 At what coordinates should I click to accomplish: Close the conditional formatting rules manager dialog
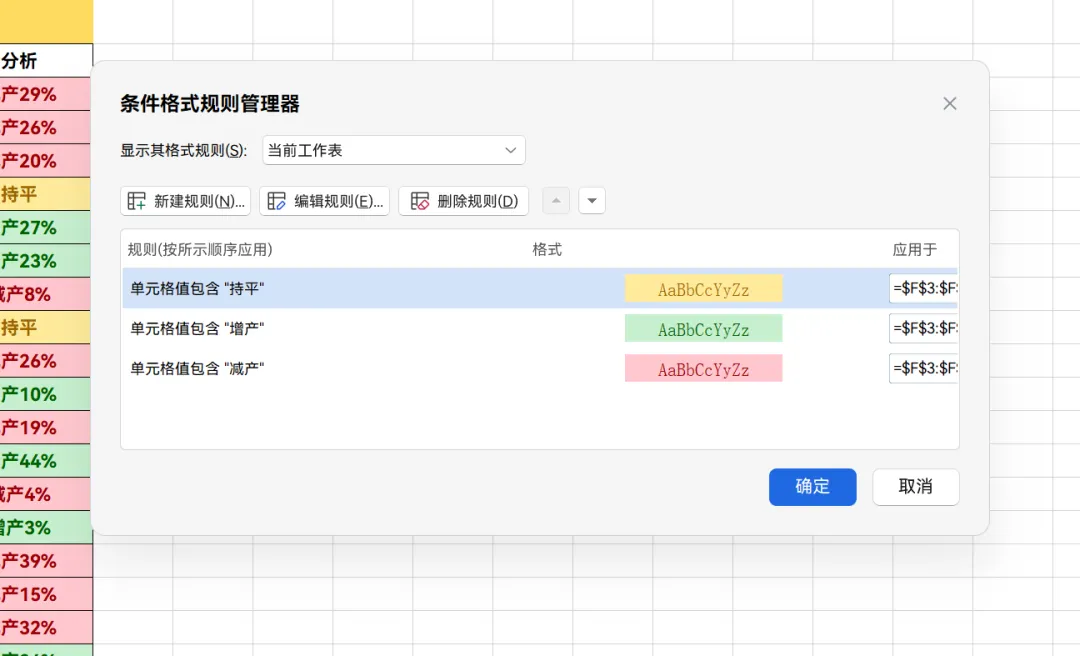(950, 103)
